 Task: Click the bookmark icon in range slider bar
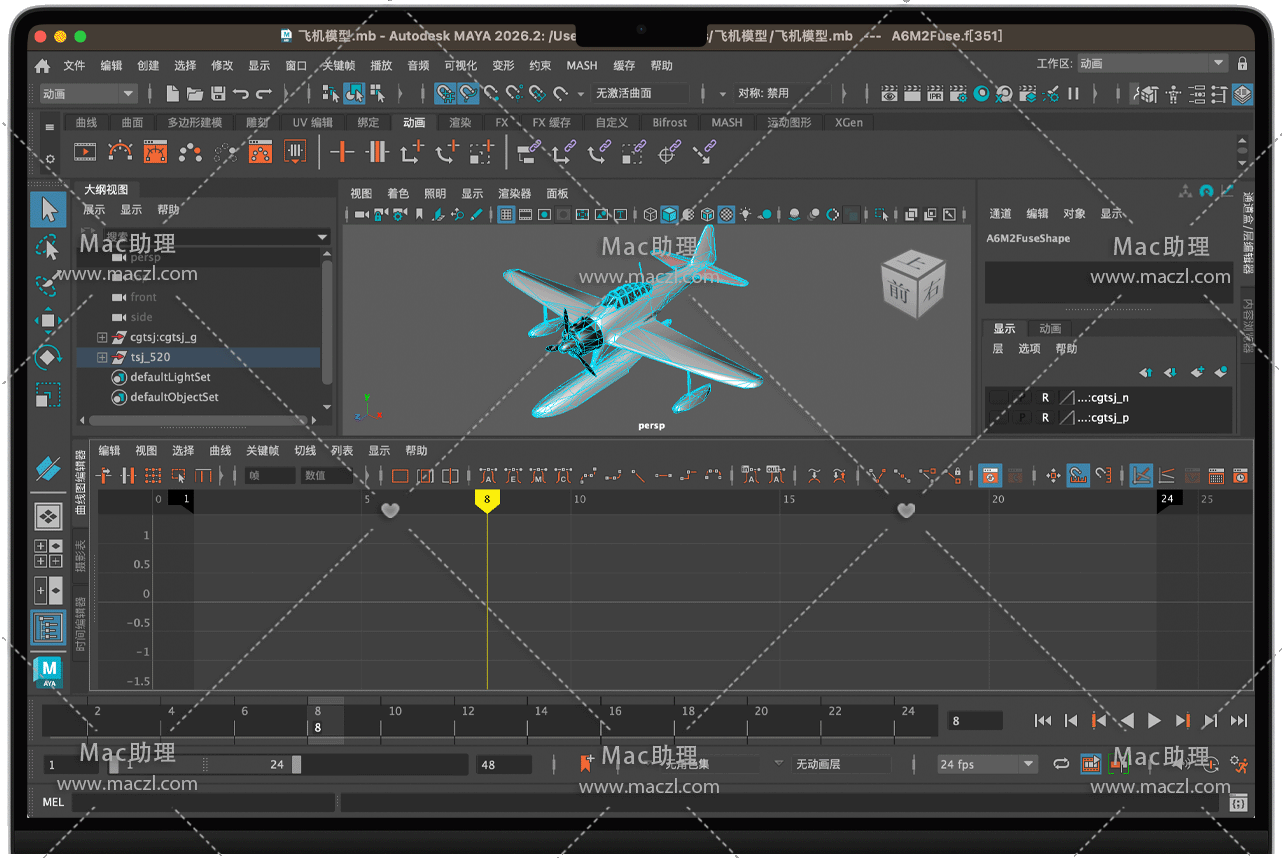tap(586, 764)
